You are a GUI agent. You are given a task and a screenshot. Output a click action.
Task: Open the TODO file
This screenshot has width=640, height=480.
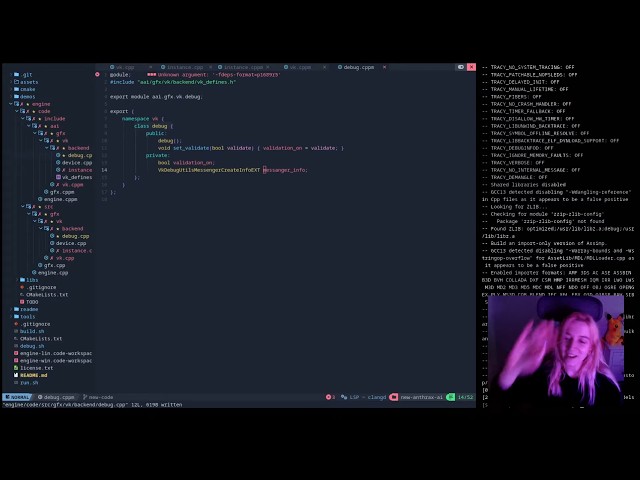tap(29, 302)
